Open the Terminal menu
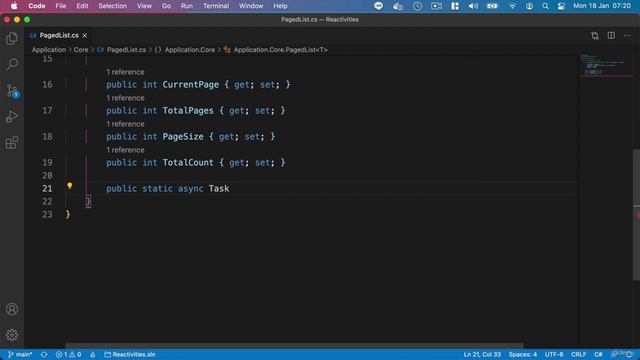The height and width of the screenshot is (360, 640). point(216,6)
